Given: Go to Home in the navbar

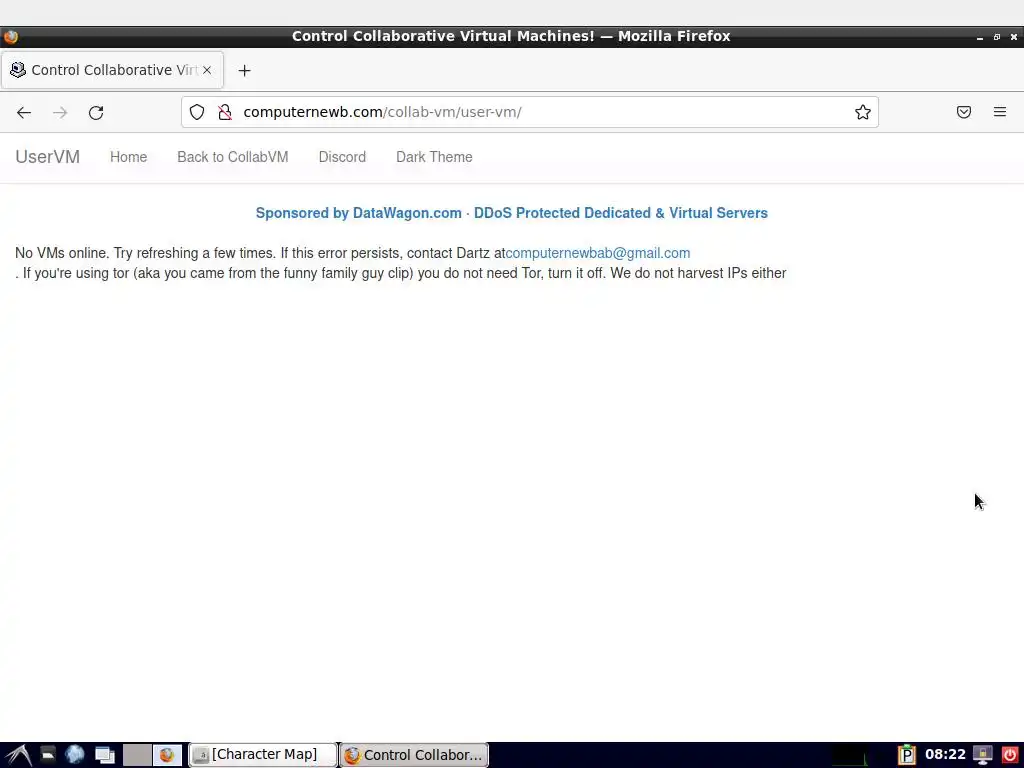Looking at the screenshot, I should (129, 157).
